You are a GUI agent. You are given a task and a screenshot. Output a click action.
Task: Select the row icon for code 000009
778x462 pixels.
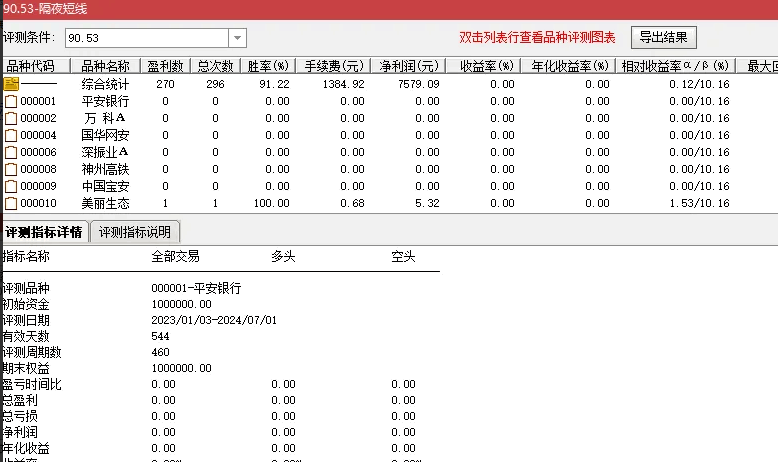[11, 186]
